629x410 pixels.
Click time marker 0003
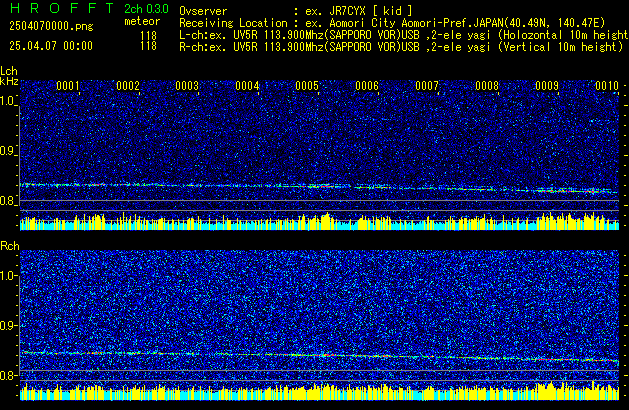187,86
